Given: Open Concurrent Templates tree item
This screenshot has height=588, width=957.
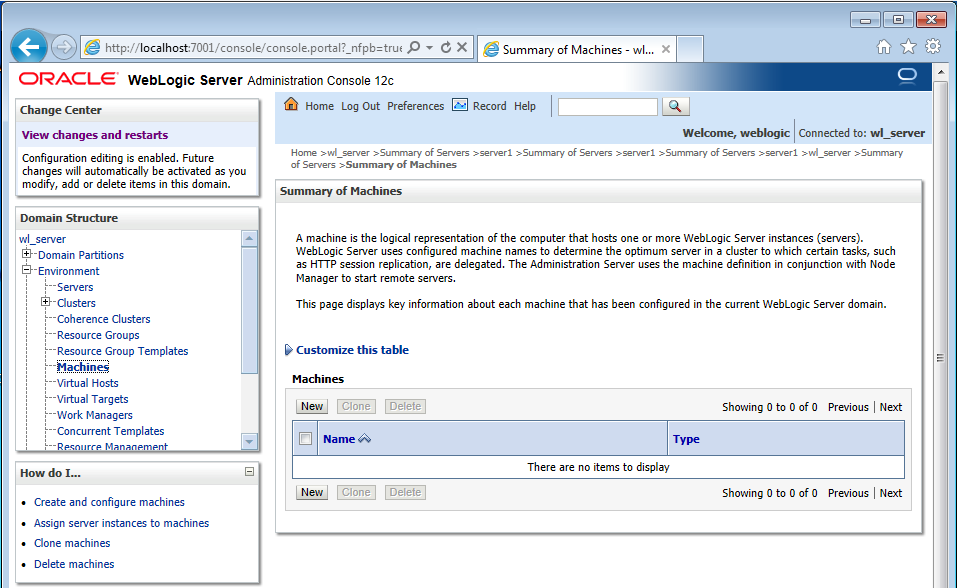Looking at the screenshot, I should pyautogui.click(x=110, y=431).
